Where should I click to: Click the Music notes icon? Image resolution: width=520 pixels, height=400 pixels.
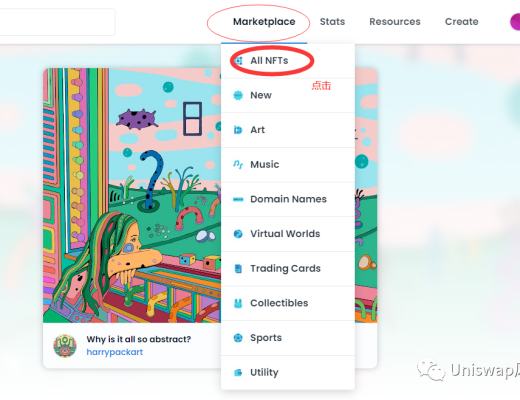[238, 164]
